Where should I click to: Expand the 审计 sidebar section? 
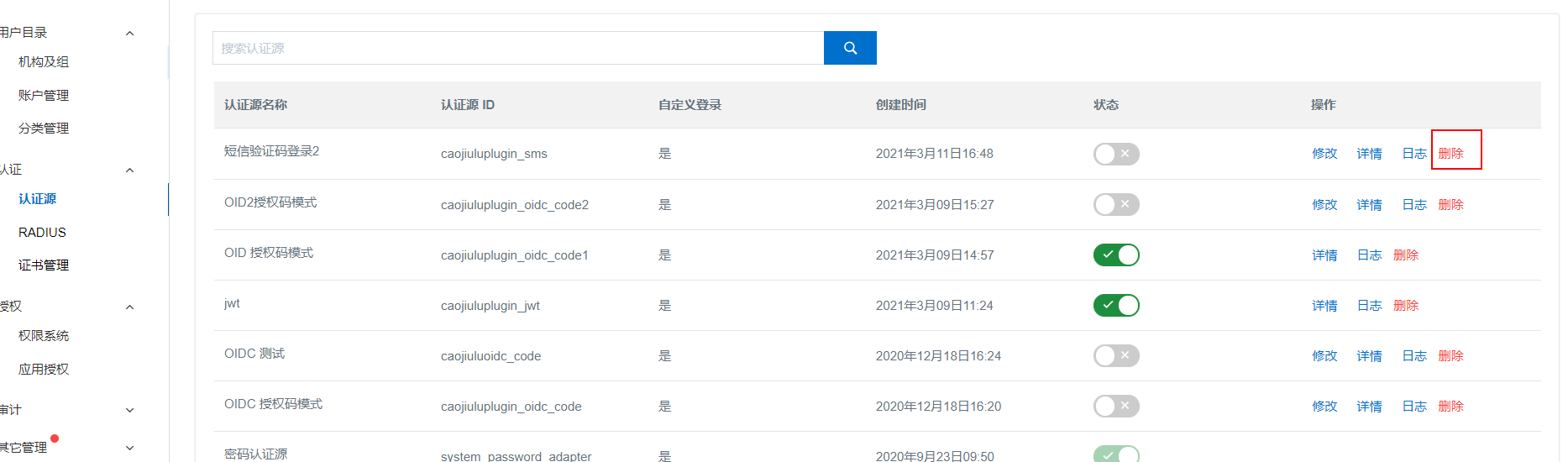point(129,410)
